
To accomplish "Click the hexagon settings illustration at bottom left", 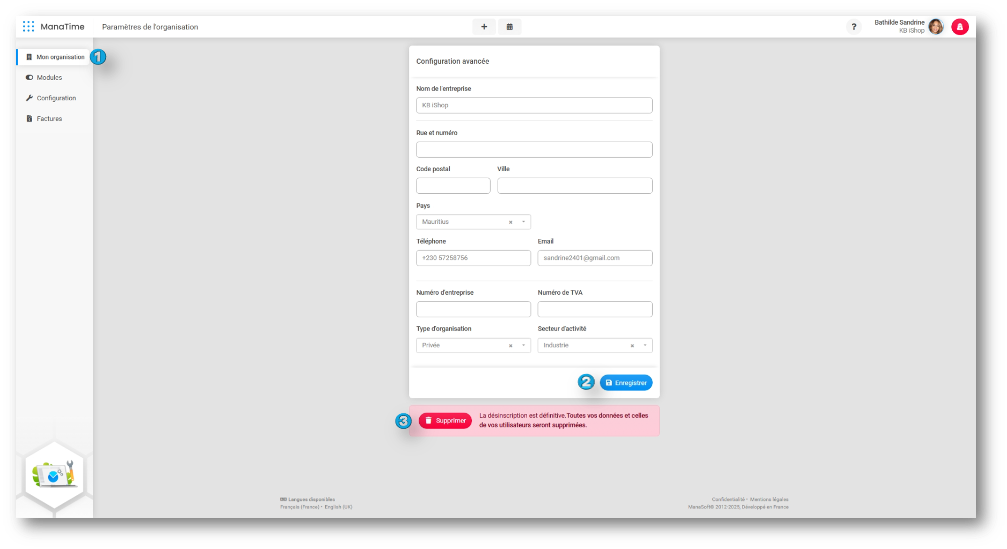I will 55,475.
